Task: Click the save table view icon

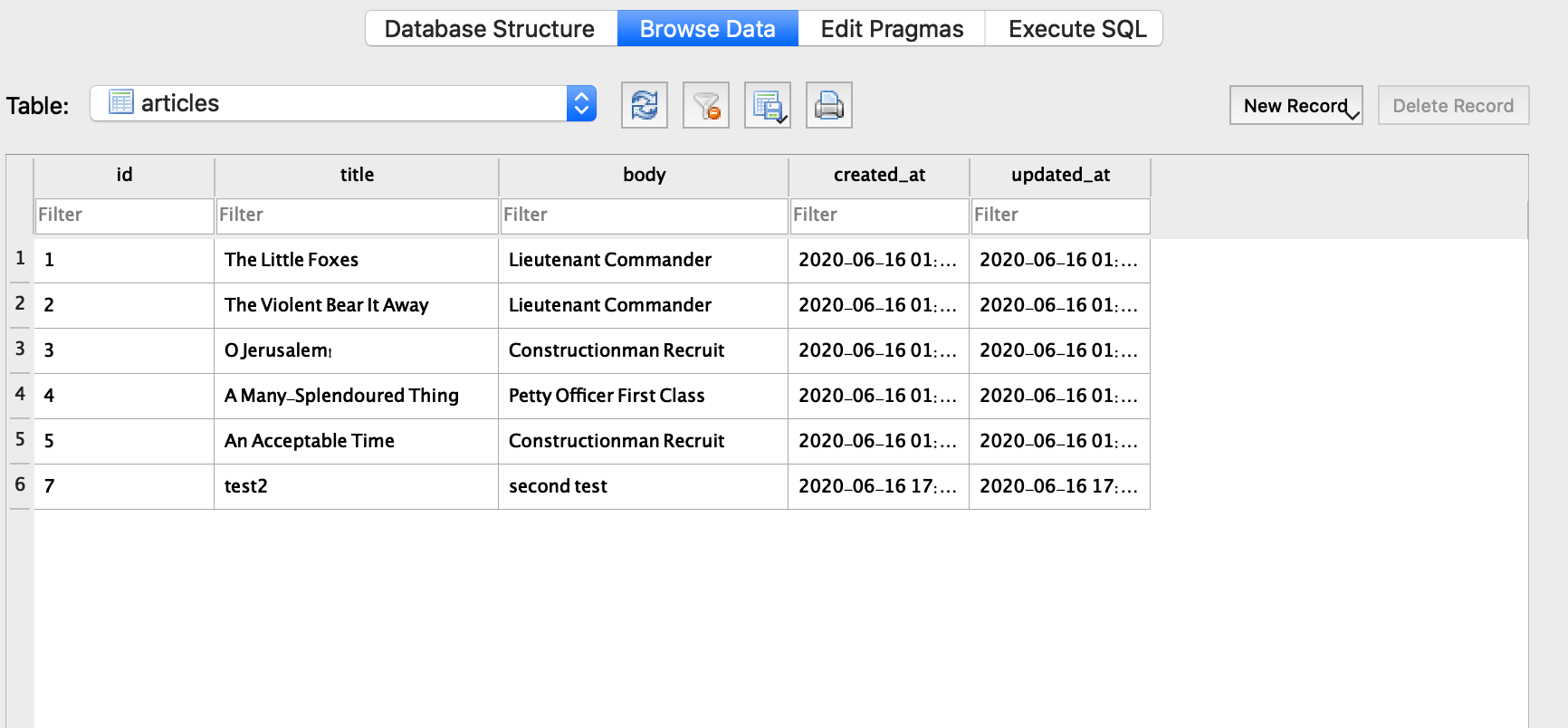Action: [767, 105]
